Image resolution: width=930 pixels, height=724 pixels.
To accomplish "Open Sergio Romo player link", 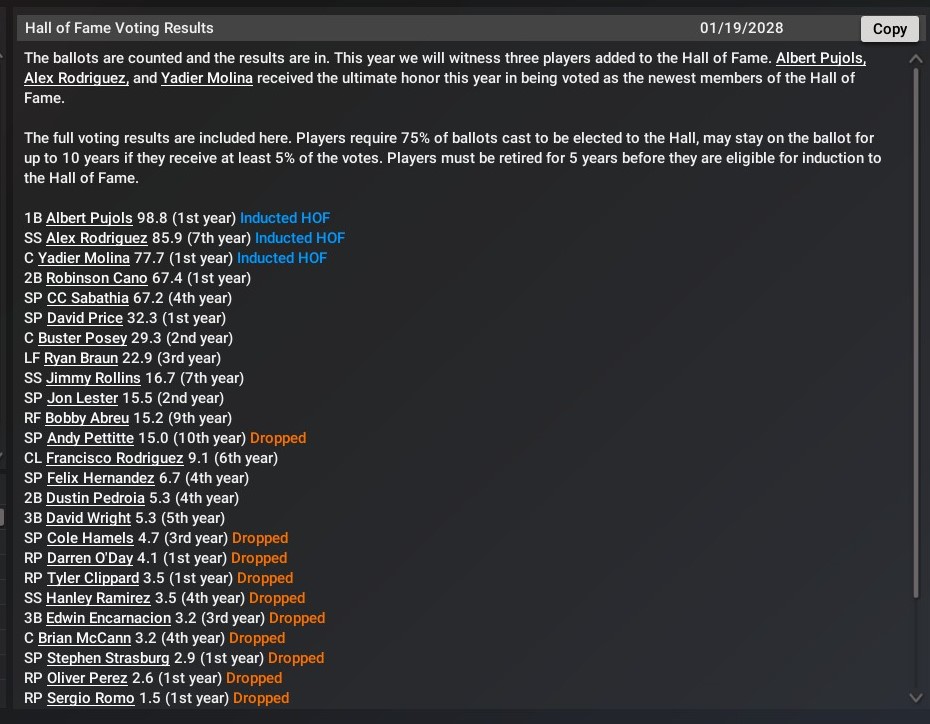I will click(x=90, y=698).
